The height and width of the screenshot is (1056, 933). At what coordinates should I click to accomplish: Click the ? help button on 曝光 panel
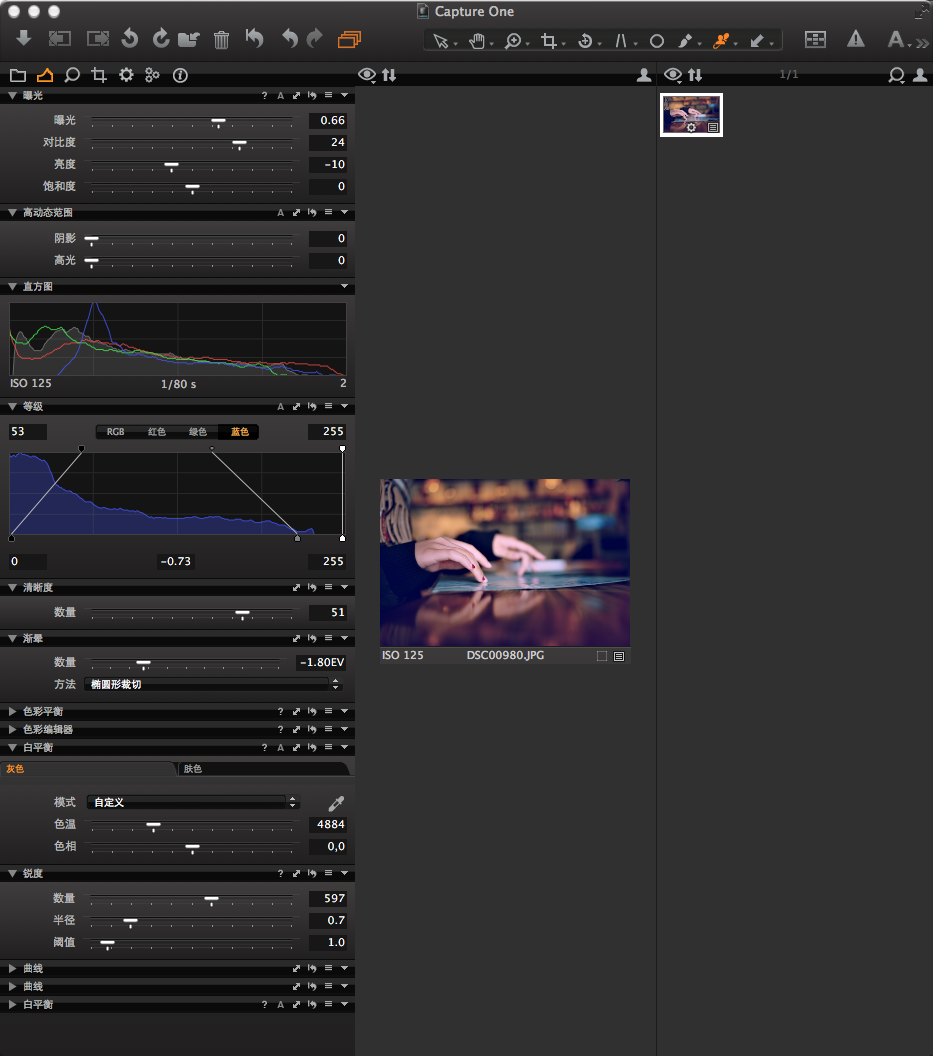[264, 95]
